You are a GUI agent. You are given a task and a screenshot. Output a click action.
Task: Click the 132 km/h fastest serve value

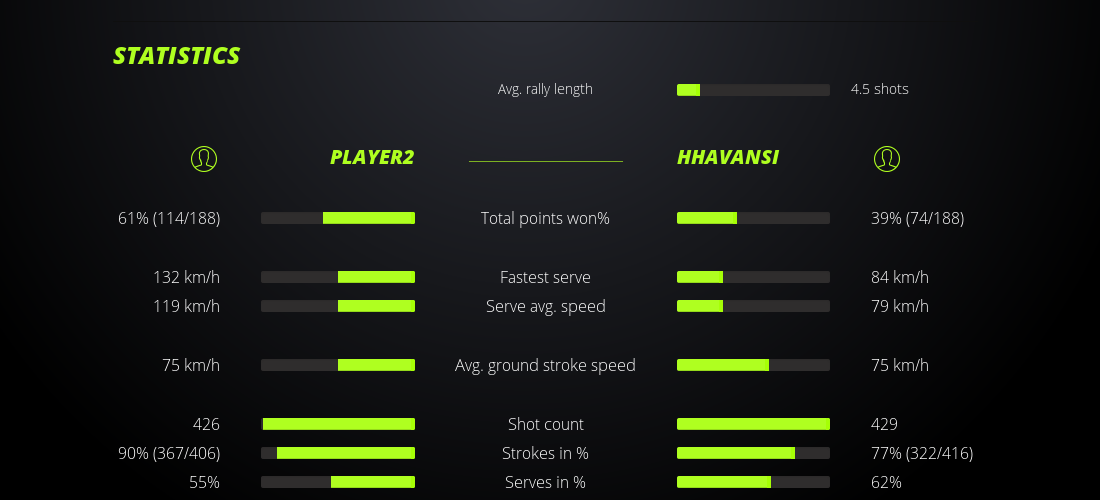click(186, 277)
